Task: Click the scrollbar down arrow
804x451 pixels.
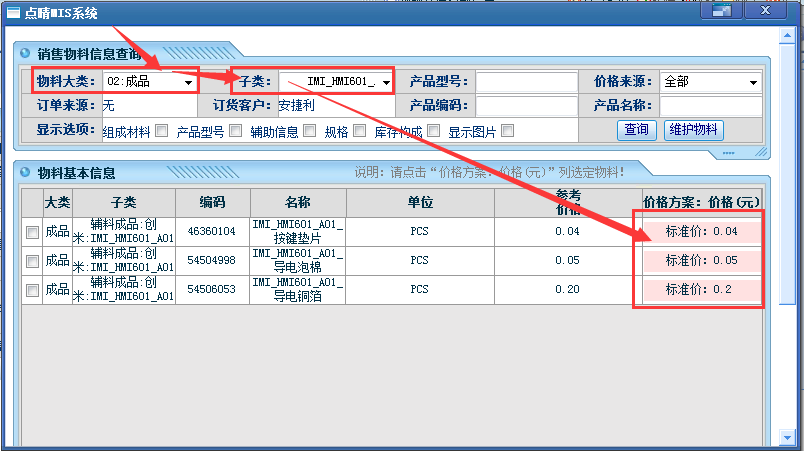Action: pos(787,437)
